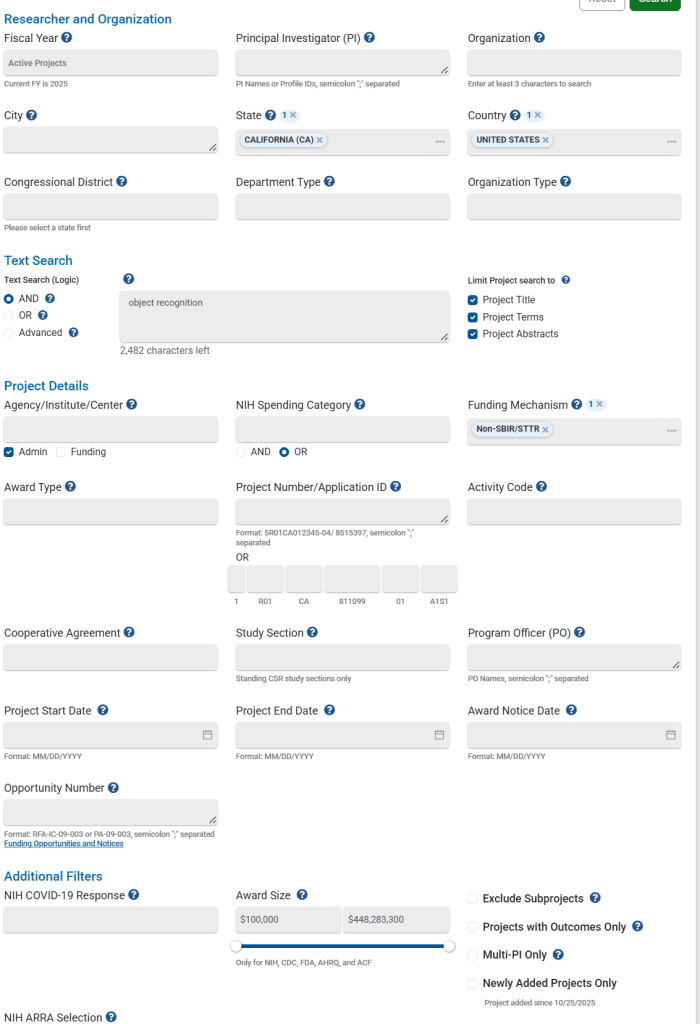This screenshot has width=700, height=1024.
Task: Open the Funding Opportunities and Notices link
Action: tap(64, 844)
